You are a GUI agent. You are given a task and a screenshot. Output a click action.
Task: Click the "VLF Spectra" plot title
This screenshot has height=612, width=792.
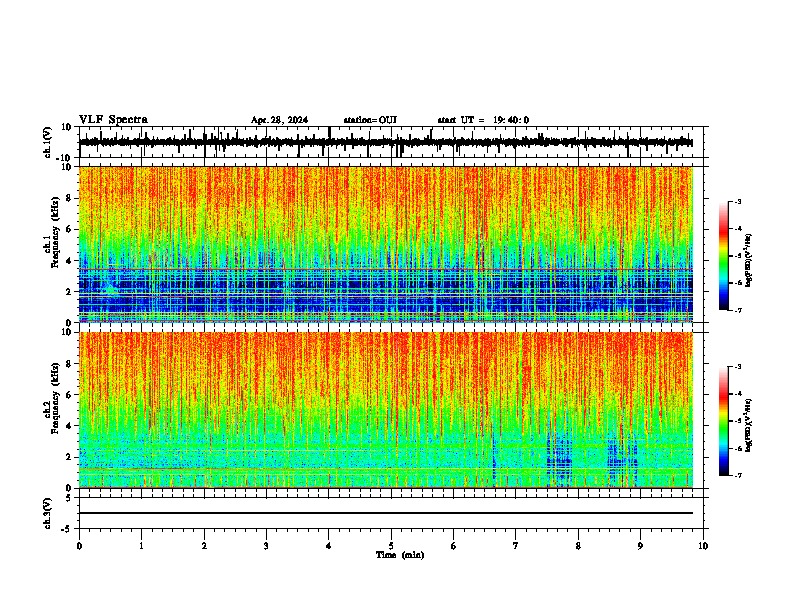pos(113,120)
